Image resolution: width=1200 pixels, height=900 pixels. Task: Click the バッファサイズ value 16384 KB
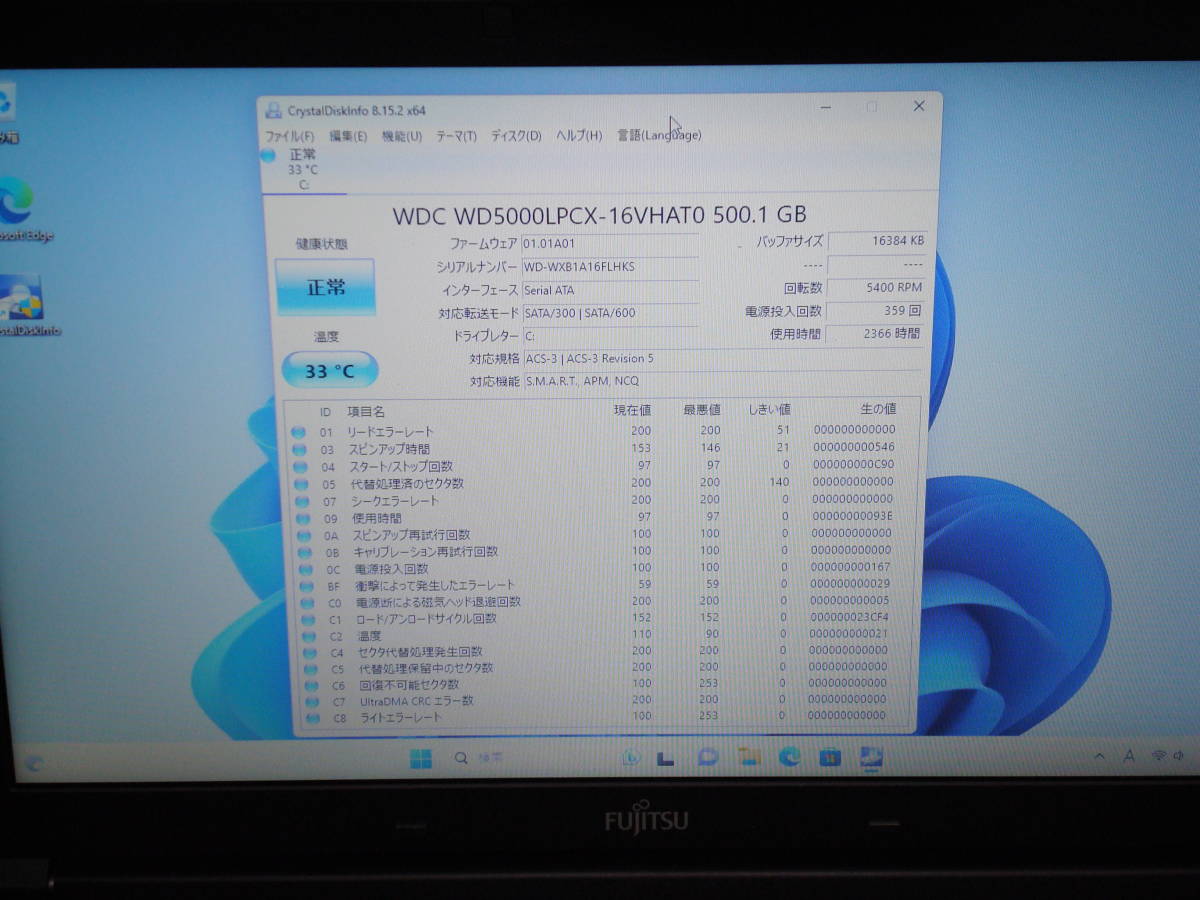(877, 241)
